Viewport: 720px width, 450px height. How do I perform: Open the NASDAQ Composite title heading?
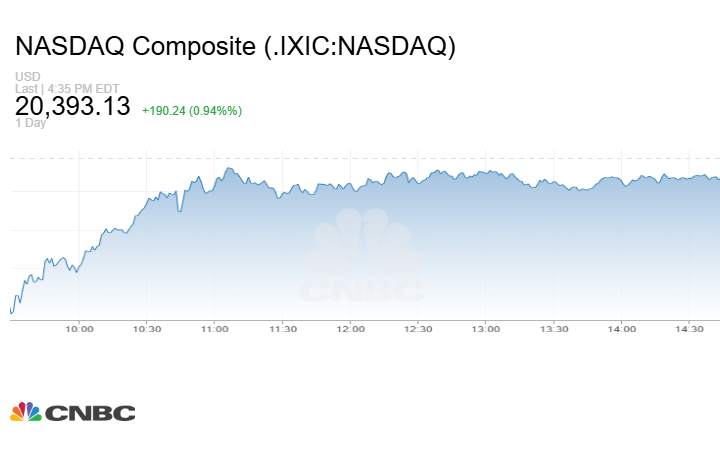(236, 46)
